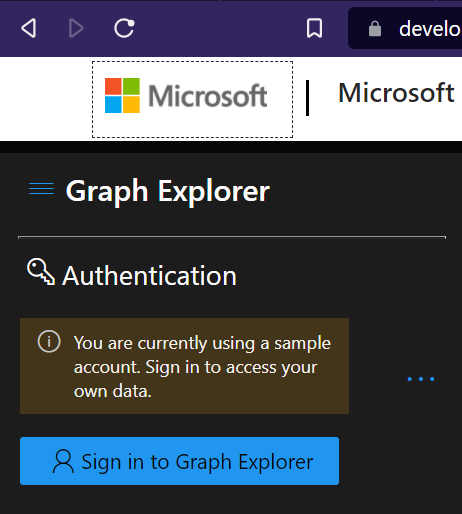This screenshot has height=514, width=462.
Task: Click the browser forward arrow
Action: (76, 28)
